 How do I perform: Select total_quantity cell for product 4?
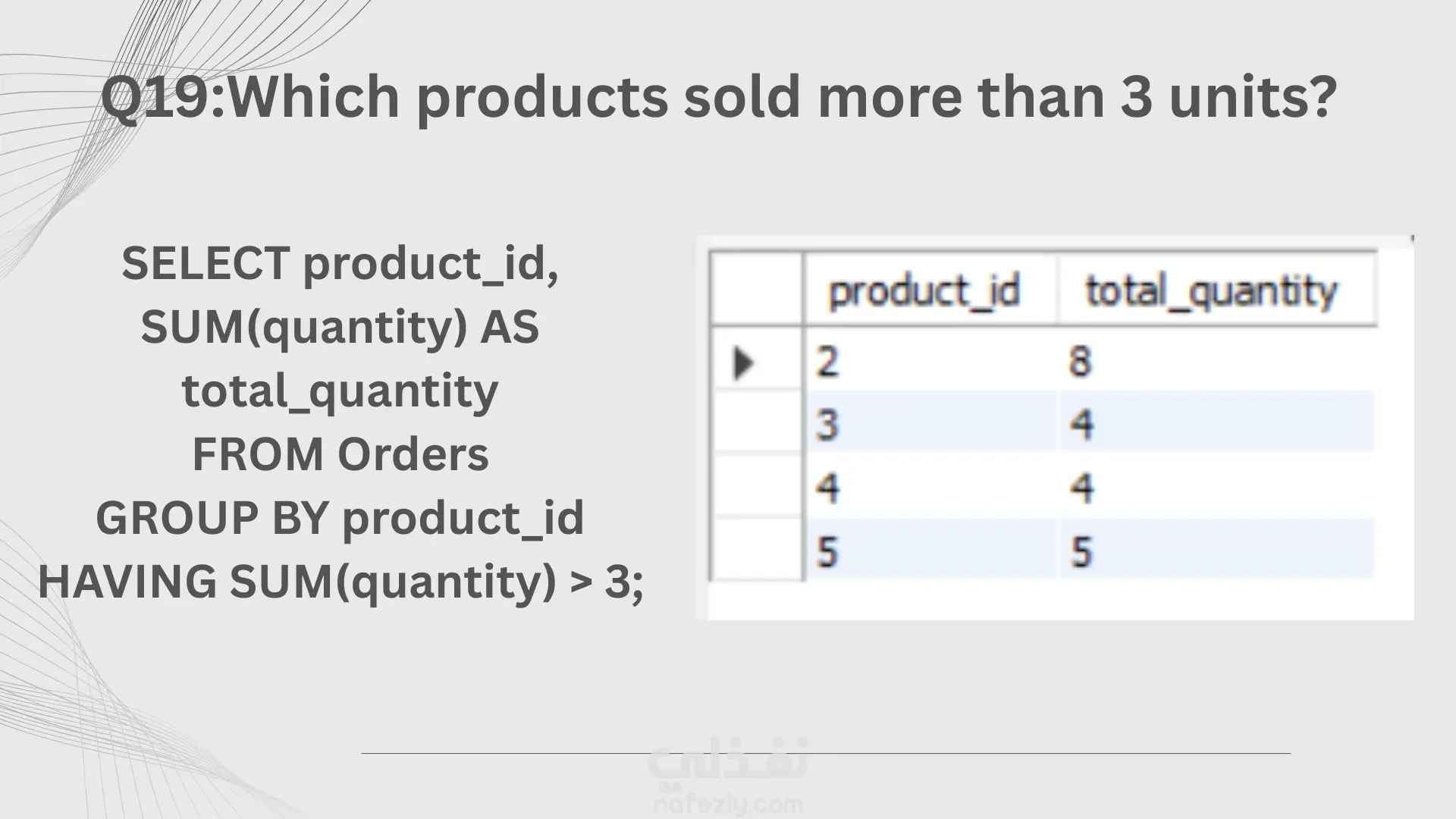click(x=1216, y=487)
